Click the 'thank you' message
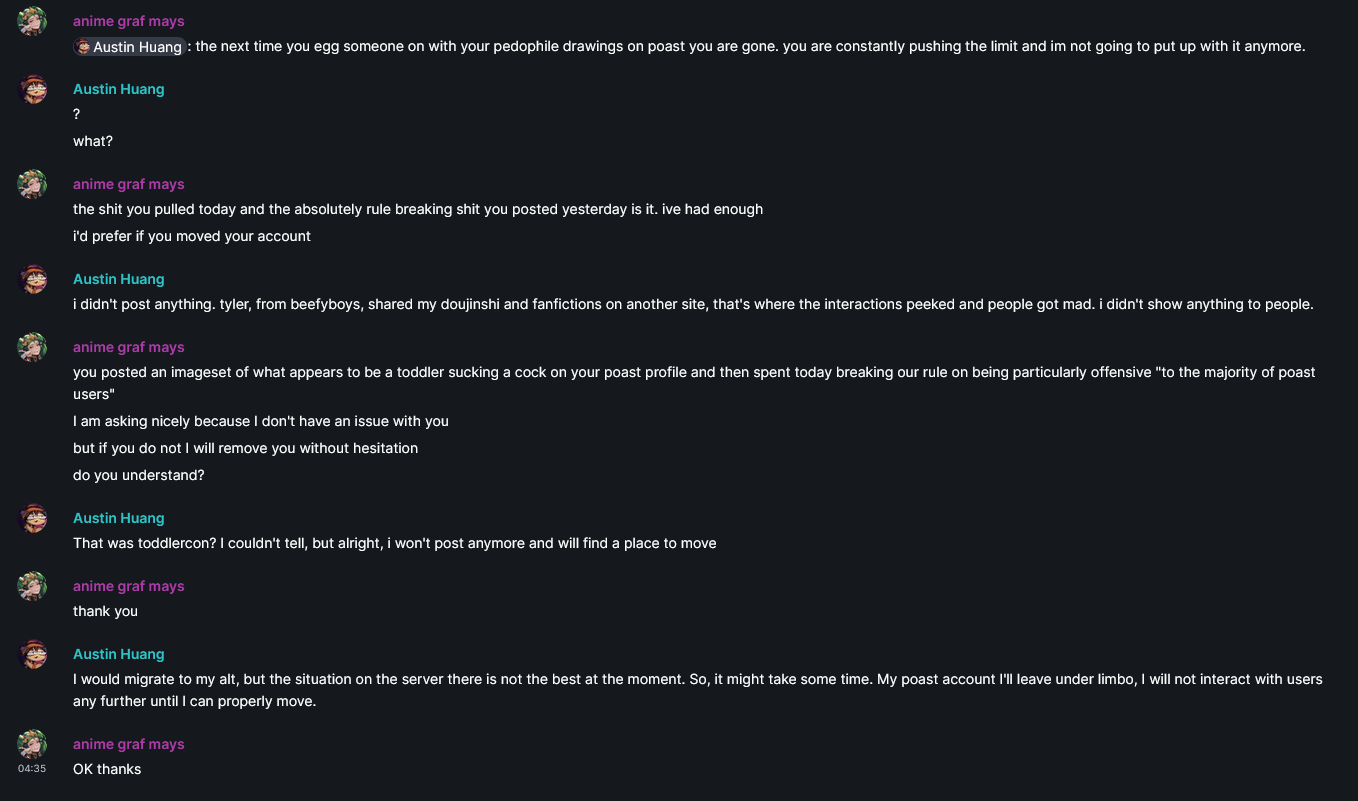The height and width of the screenshot is (801, 1358). click(105, 611)
